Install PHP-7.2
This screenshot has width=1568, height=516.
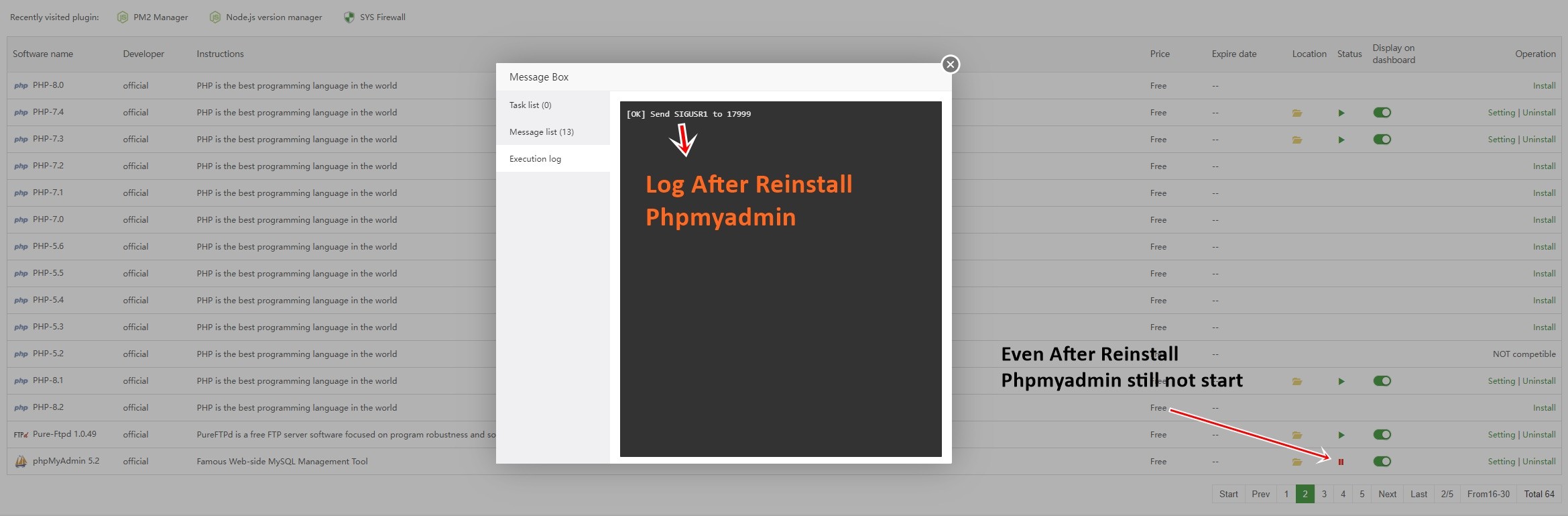click(x=1544, y=166)
